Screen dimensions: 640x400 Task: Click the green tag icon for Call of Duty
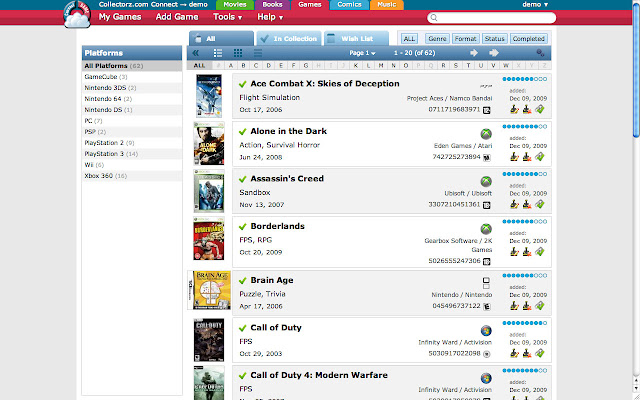(x=540, y=353)
